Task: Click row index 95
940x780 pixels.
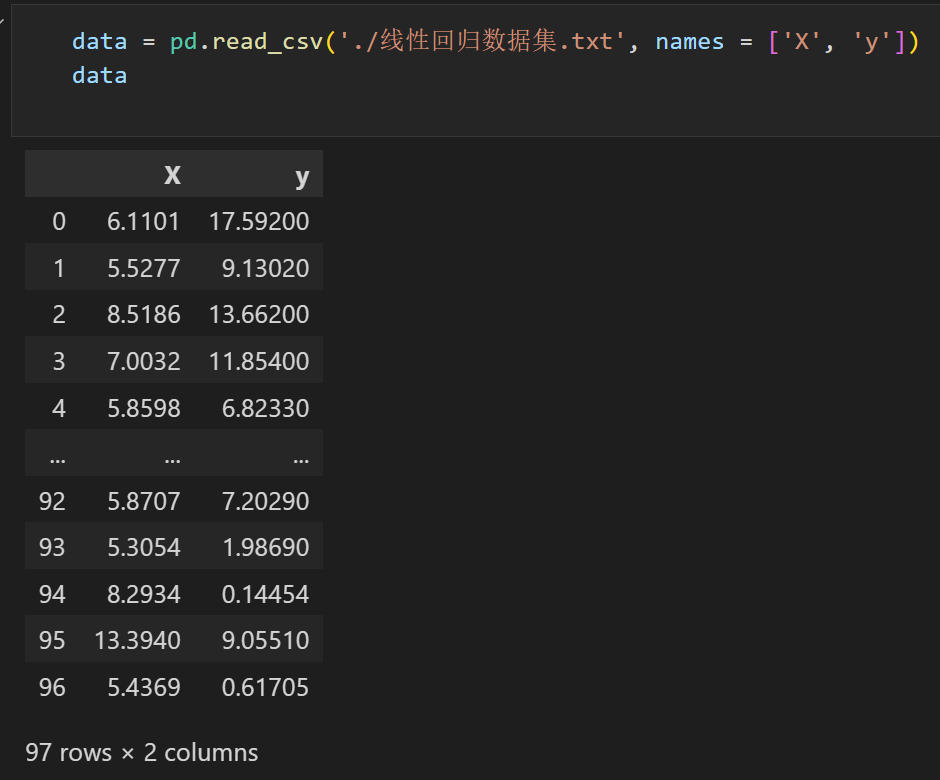Action: 52,640
